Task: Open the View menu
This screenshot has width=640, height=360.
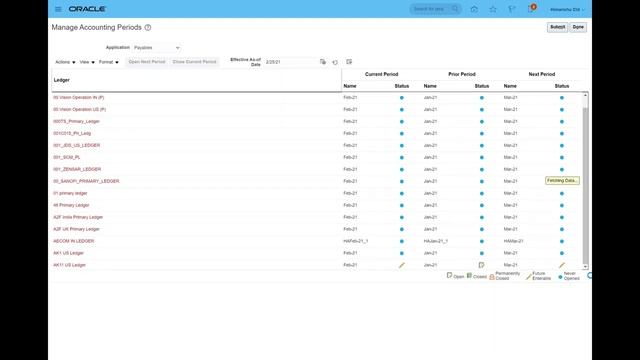Action: (x=87, y=62)
